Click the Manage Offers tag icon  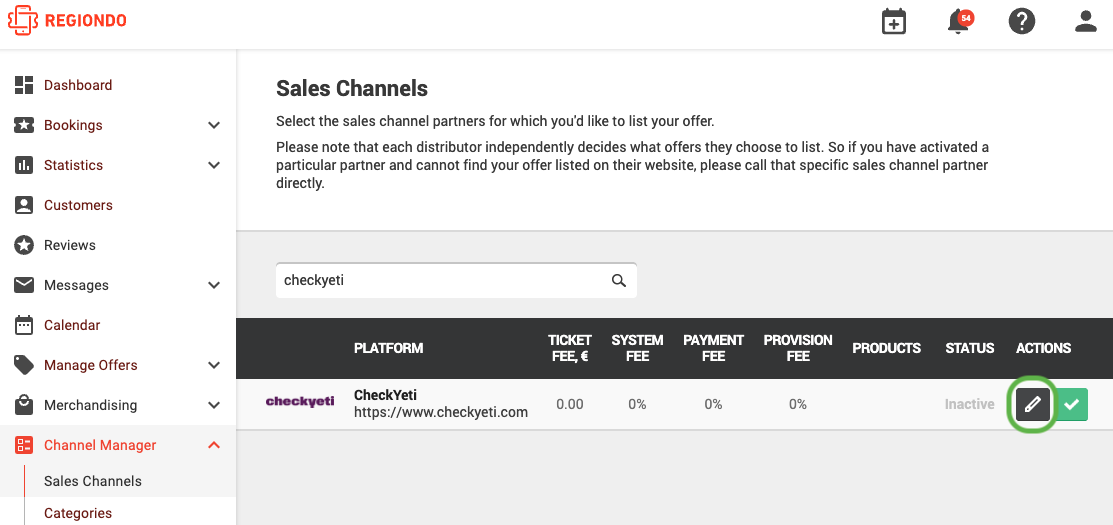tap(24, 365)
